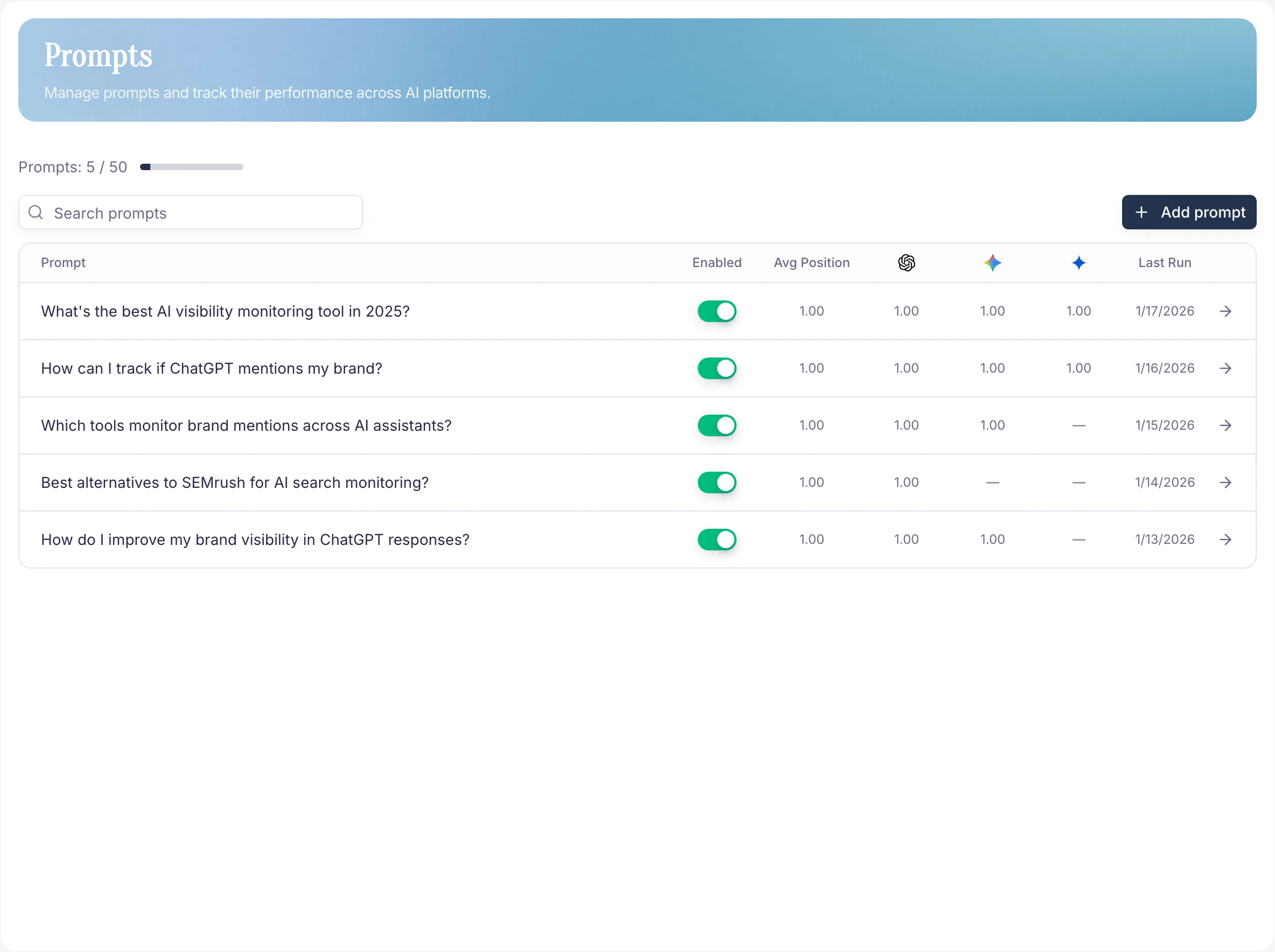Open the AI assistants monitoring prompt row arrow

click(1226, 425)
